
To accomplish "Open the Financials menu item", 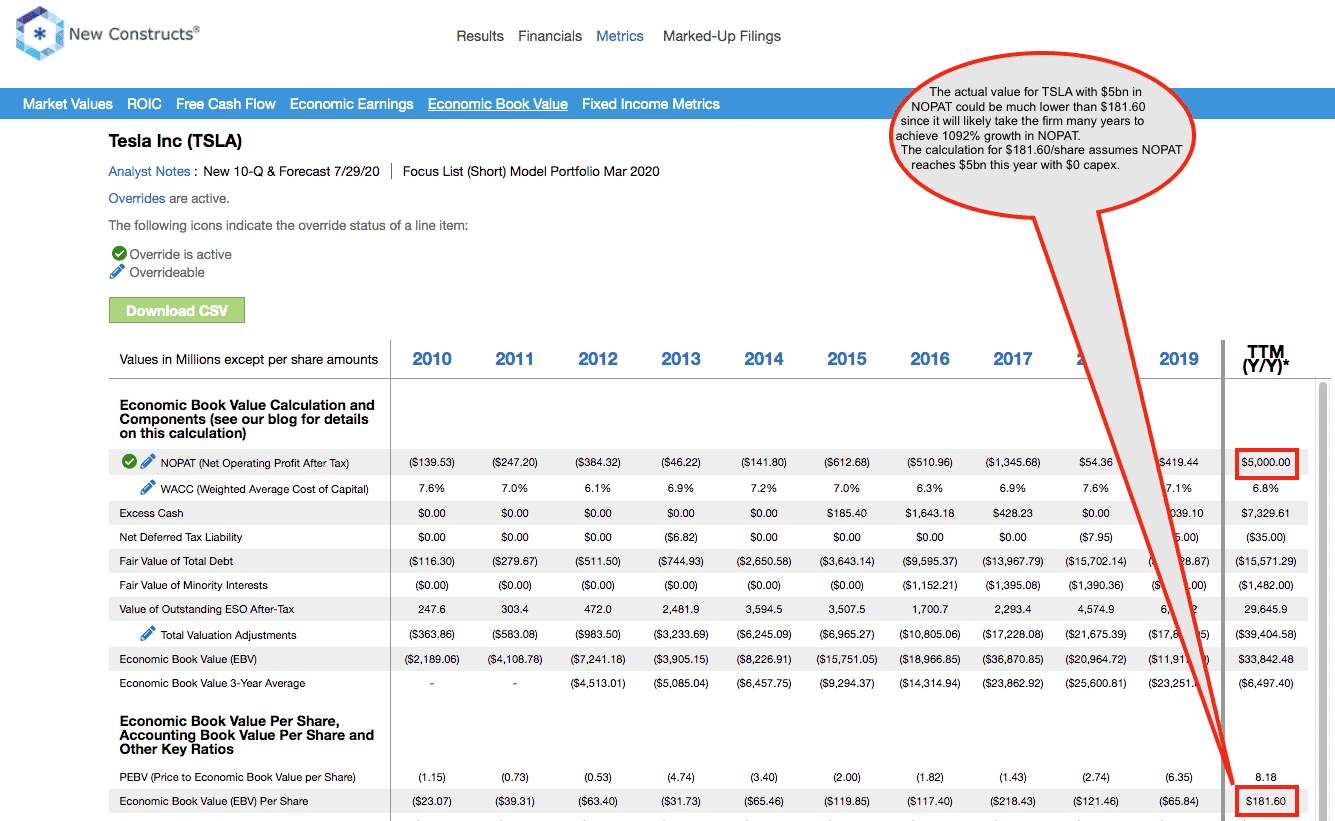I will click(550, 36).
